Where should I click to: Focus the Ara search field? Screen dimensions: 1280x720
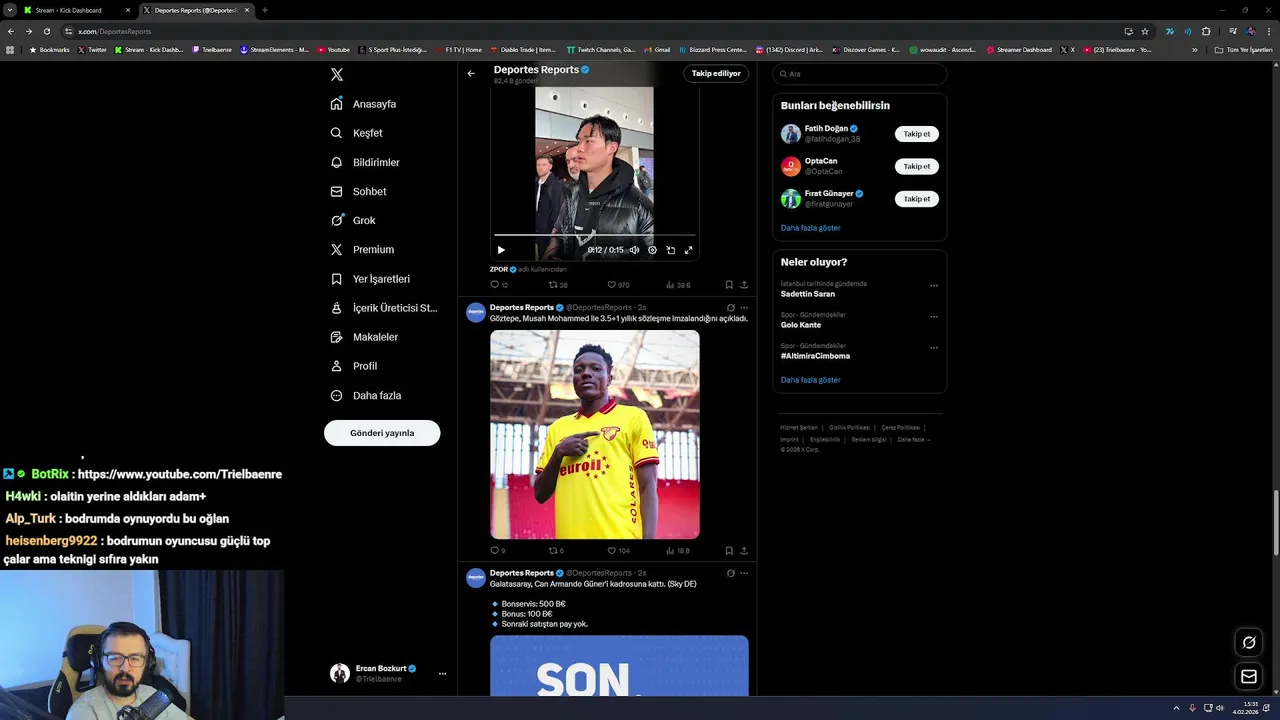(860, 74)
